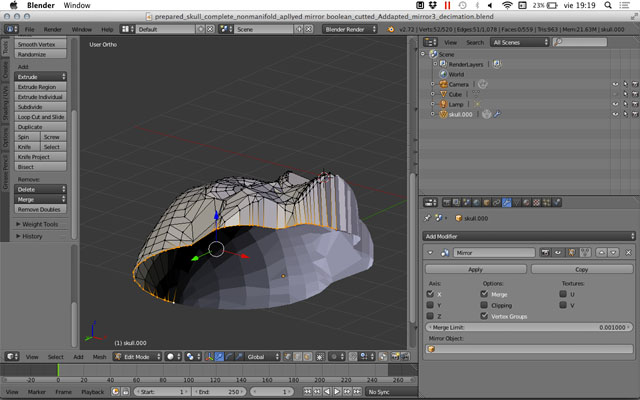Screen dimensions: 640x400
Task: Click the Camera object icon in outliner
Action: click(443, 84)
